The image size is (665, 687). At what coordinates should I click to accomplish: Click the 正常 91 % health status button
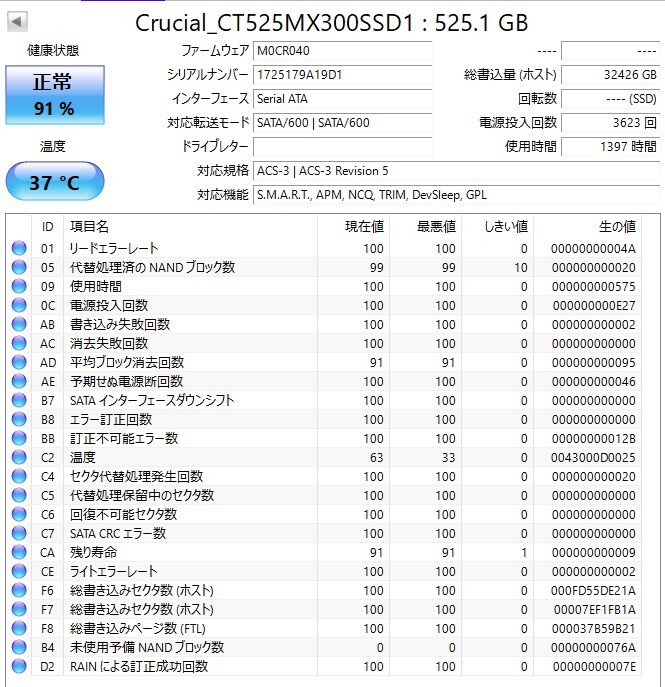pyautogui.click(x=55, y=95)
